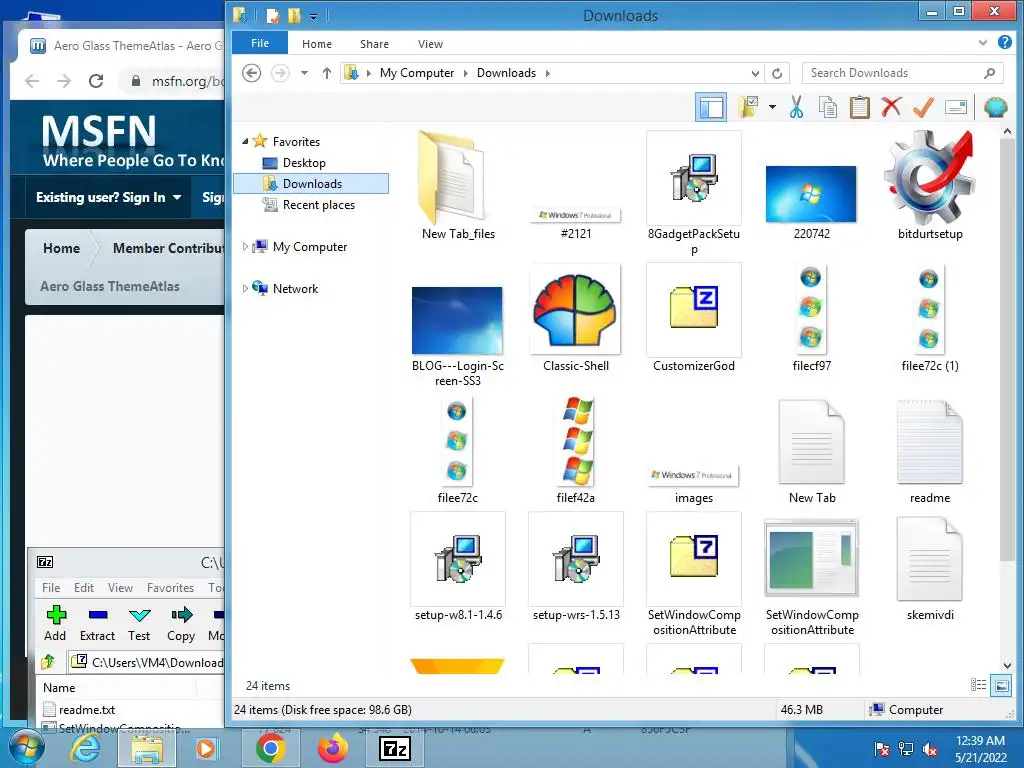Image resolution: width=1024 pixels, height=768 pixels.
Task: Click the Properties icon in title bar
Action: [x=272, y=14]
